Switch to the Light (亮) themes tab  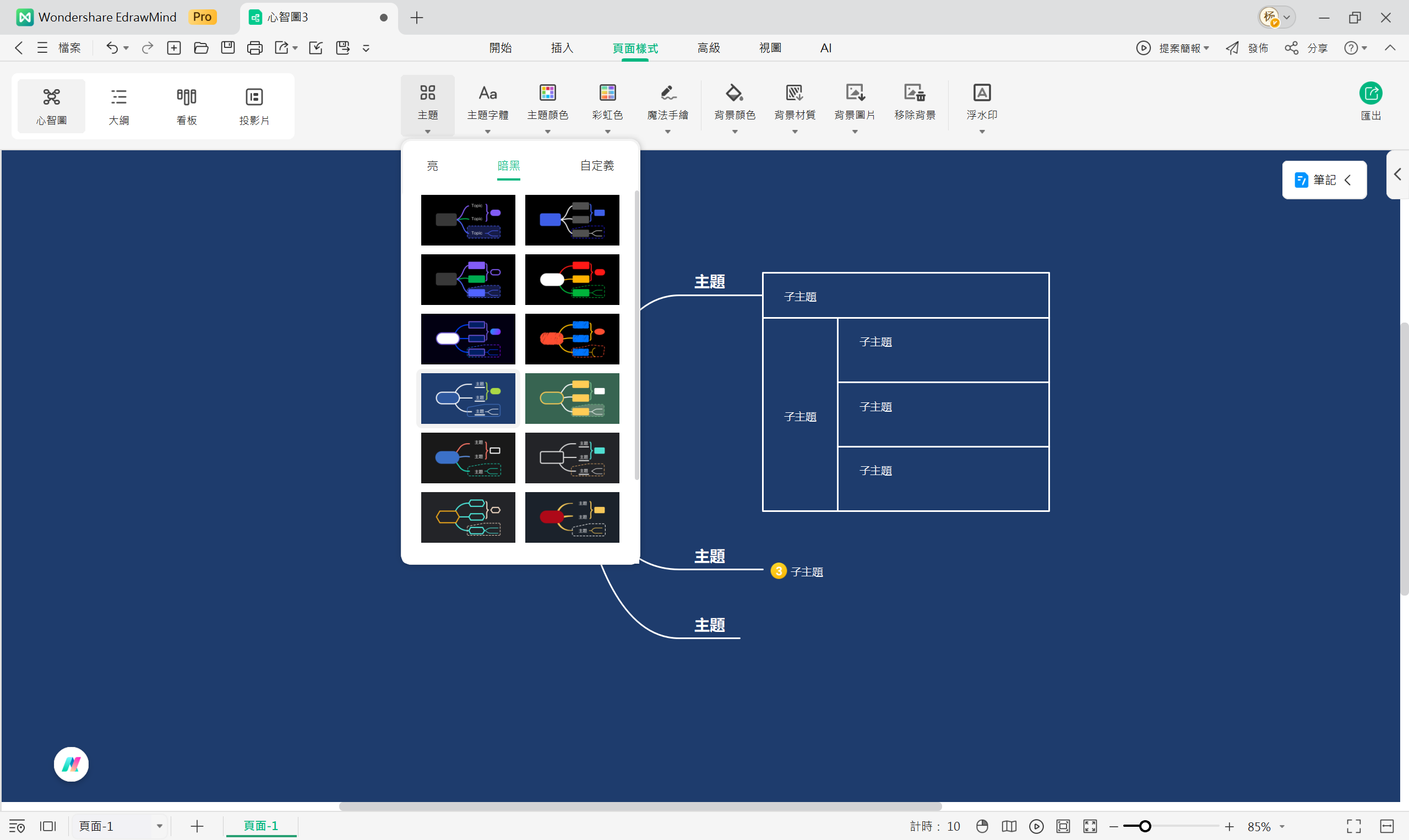coord(432,166)
